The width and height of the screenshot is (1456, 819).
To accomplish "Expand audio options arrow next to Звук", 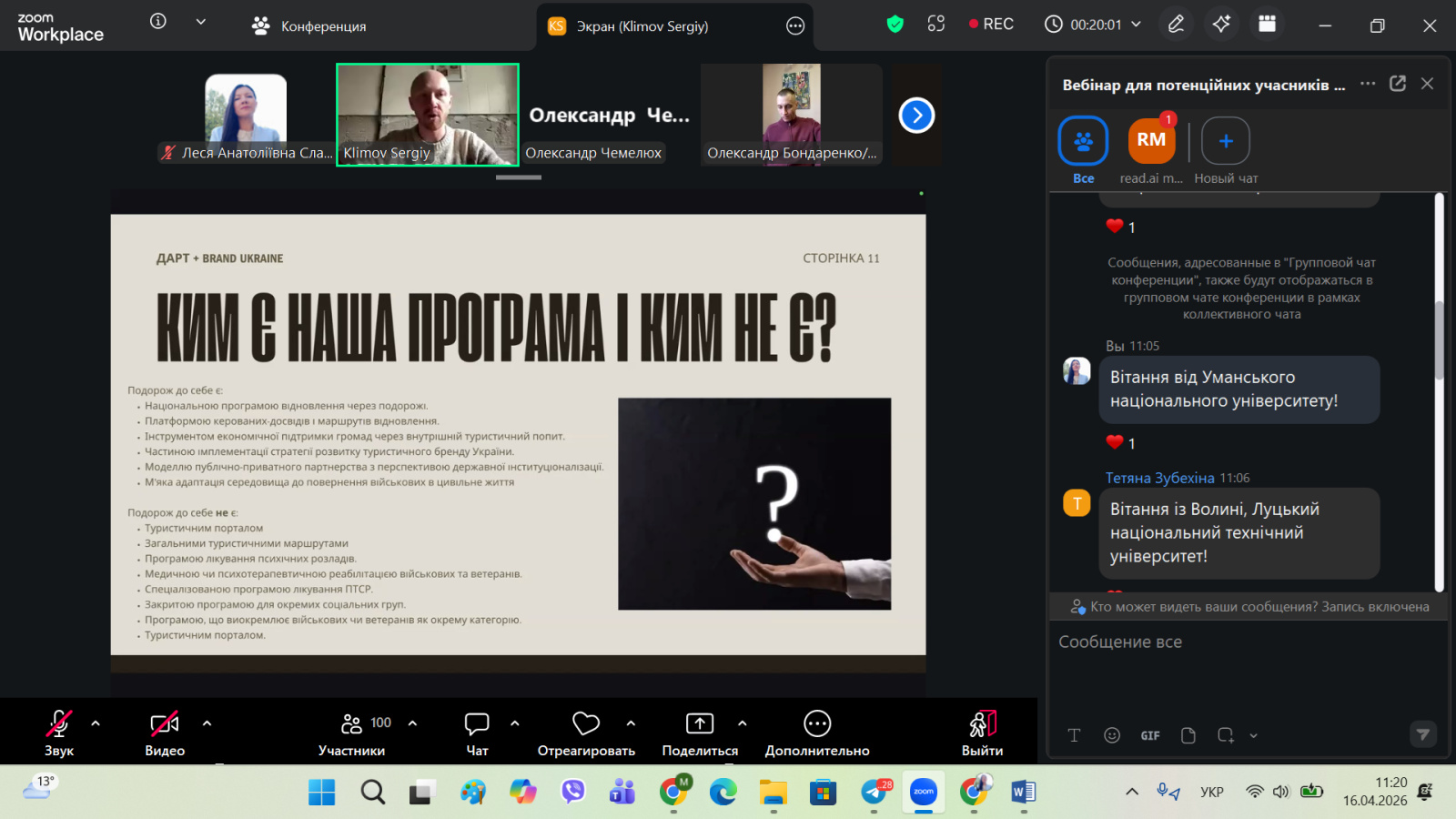I will [96, 723].
